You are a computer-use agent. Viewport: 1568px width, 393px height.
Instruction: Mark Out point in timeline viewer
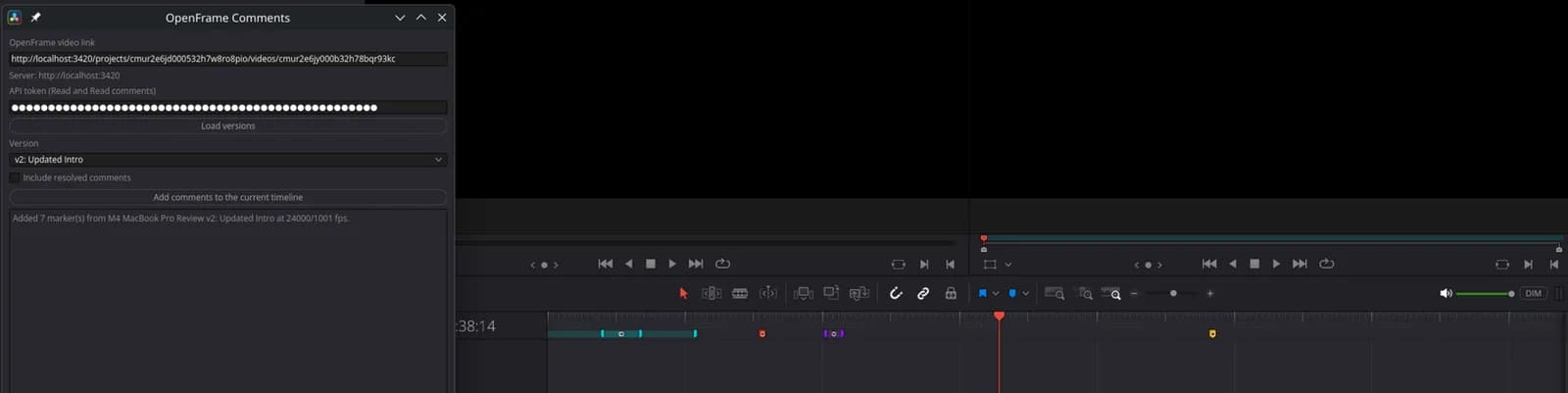coord(1553,264)
